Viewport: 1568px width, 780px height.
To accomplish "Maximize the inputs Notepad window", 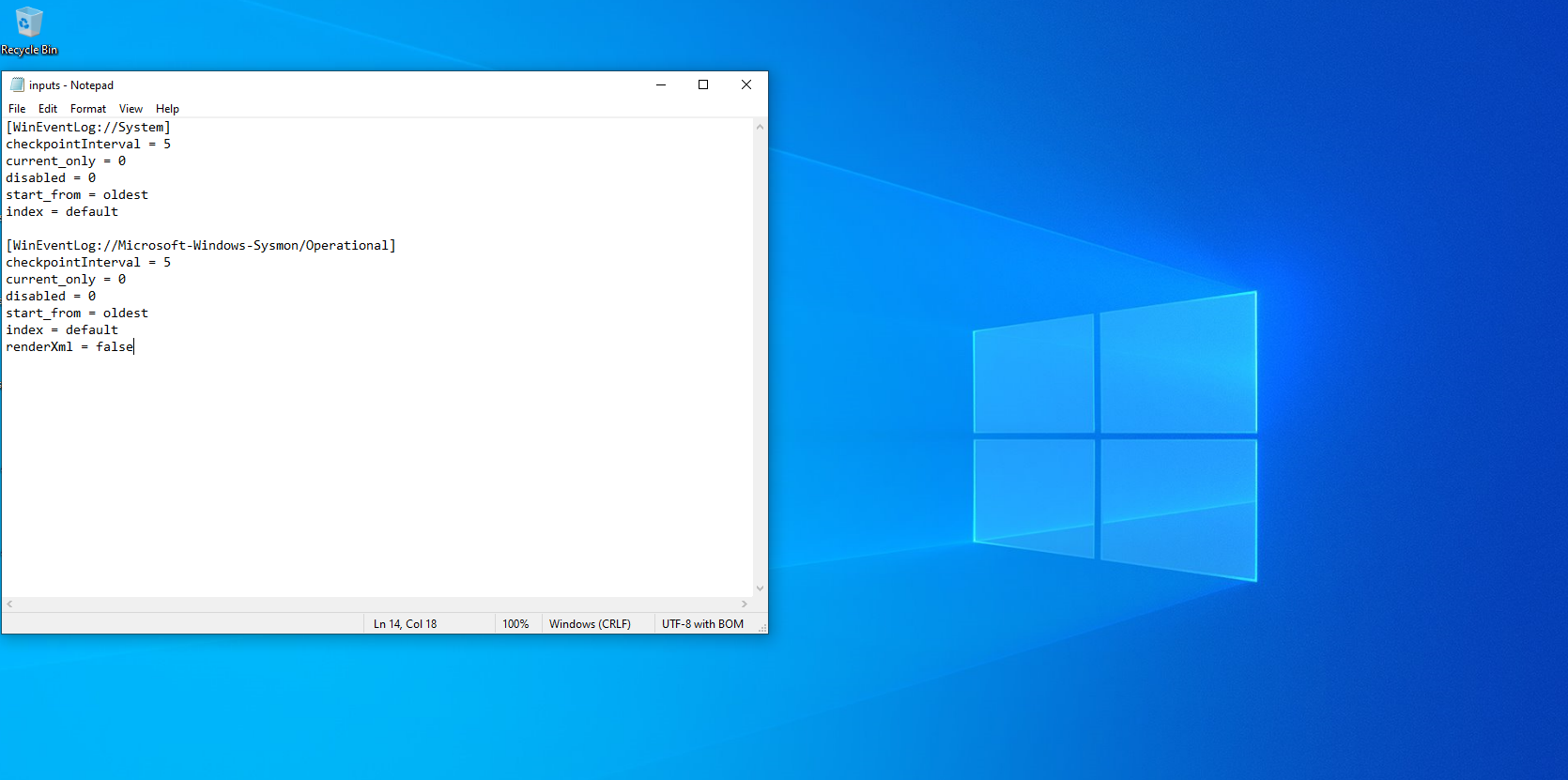I will [703, 84].
